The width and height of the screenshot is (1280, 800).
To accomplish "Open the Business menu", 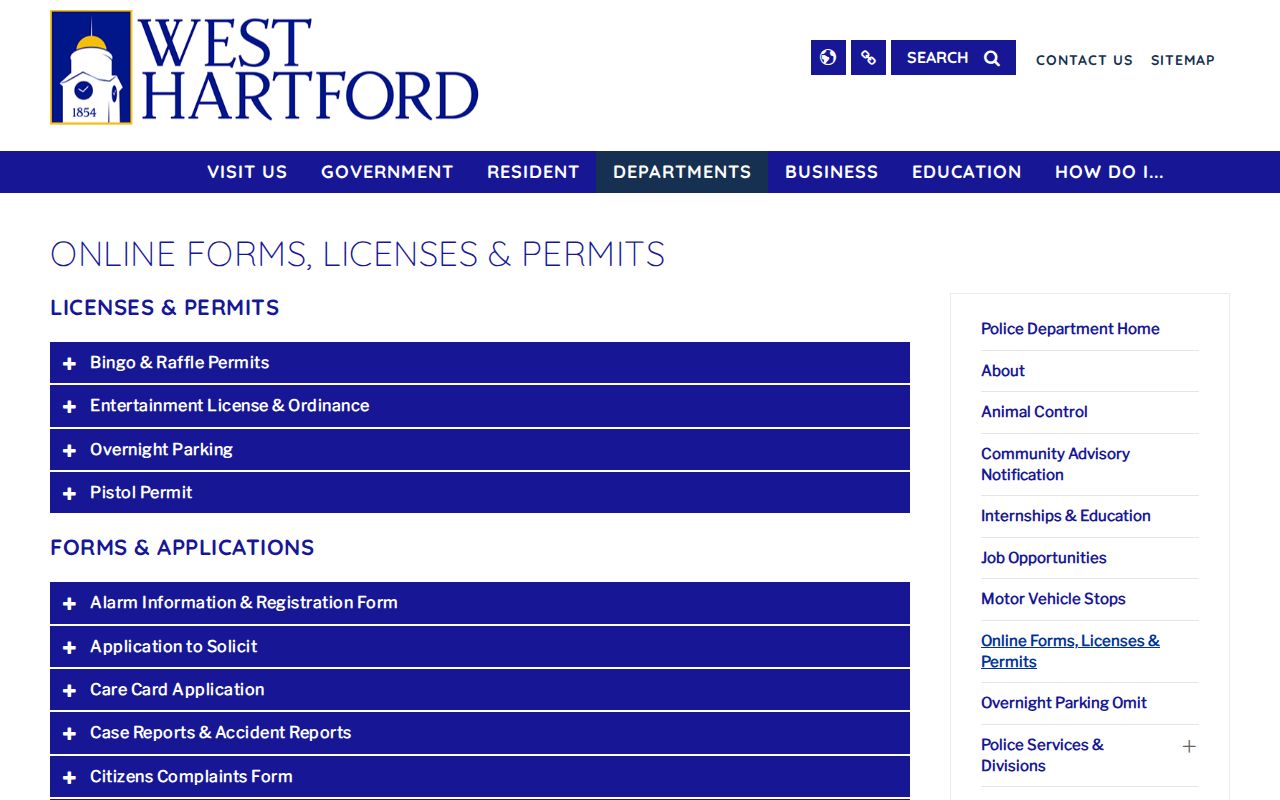I will click(832, 172).
